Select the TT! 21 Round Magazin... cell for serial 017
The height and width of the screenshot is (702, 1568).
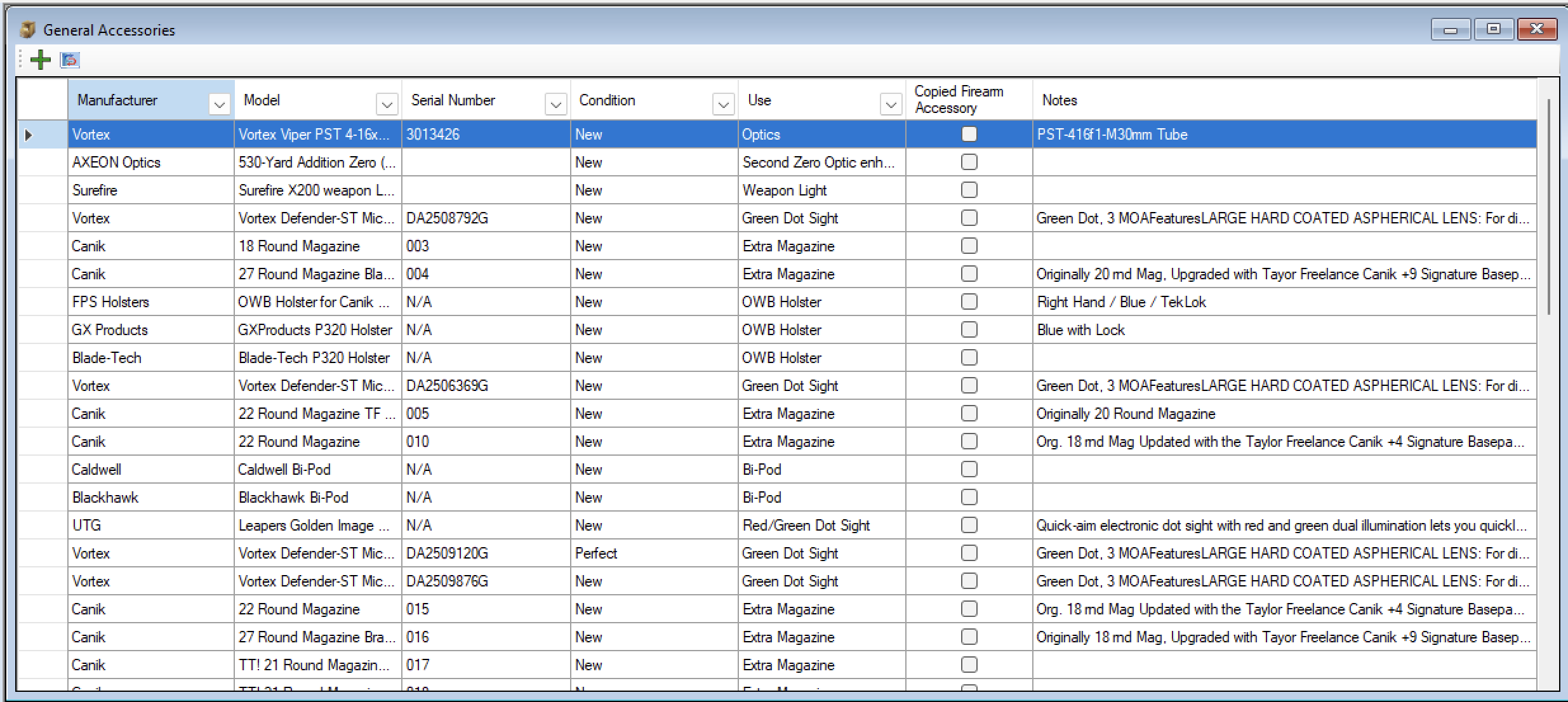pos(317,665)
